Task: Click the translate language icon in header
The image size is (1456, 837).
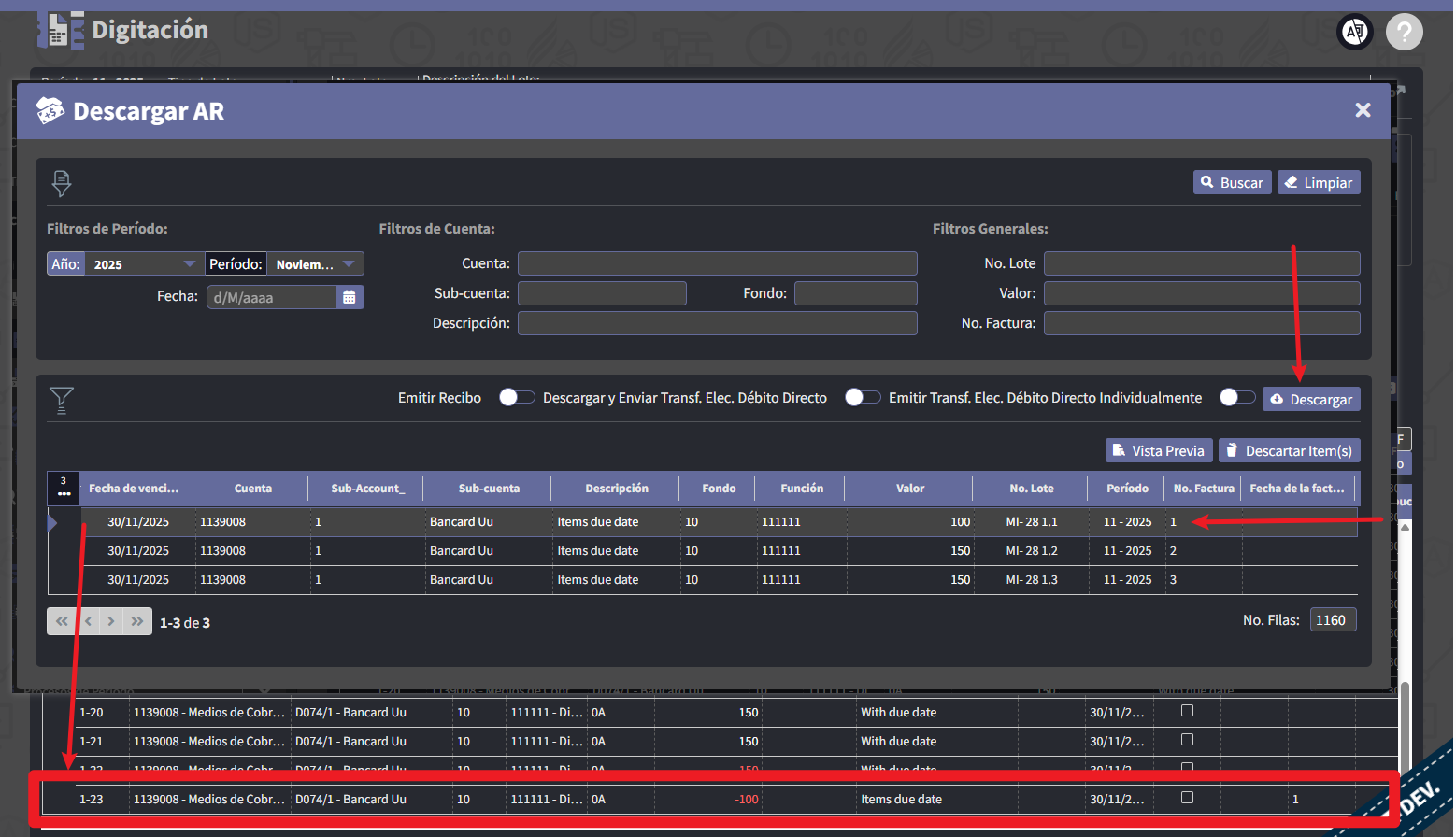Action: [x=1354, y=32]
